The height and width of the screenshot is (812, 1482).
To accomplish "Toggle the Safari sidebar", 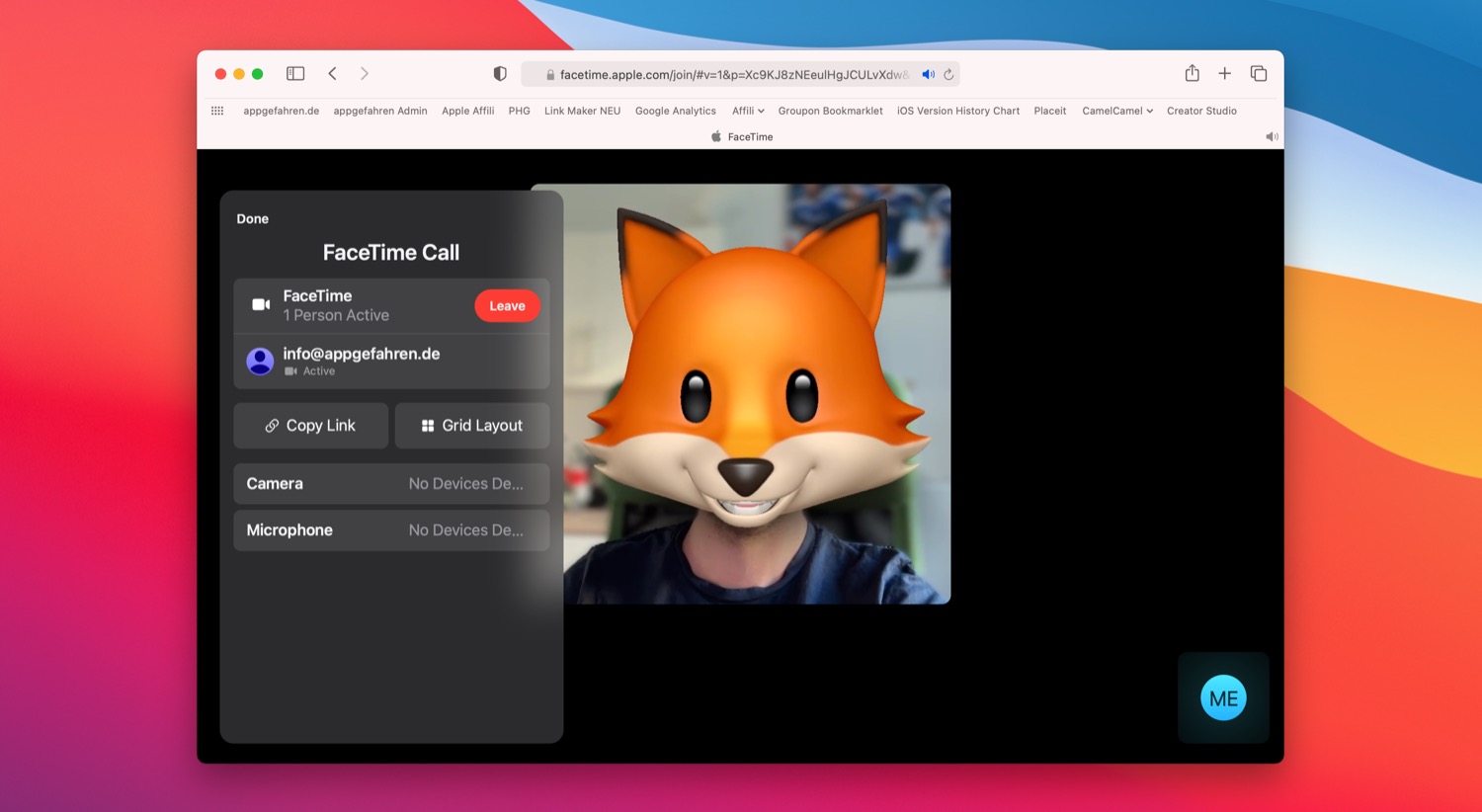I will coord(295,73).
